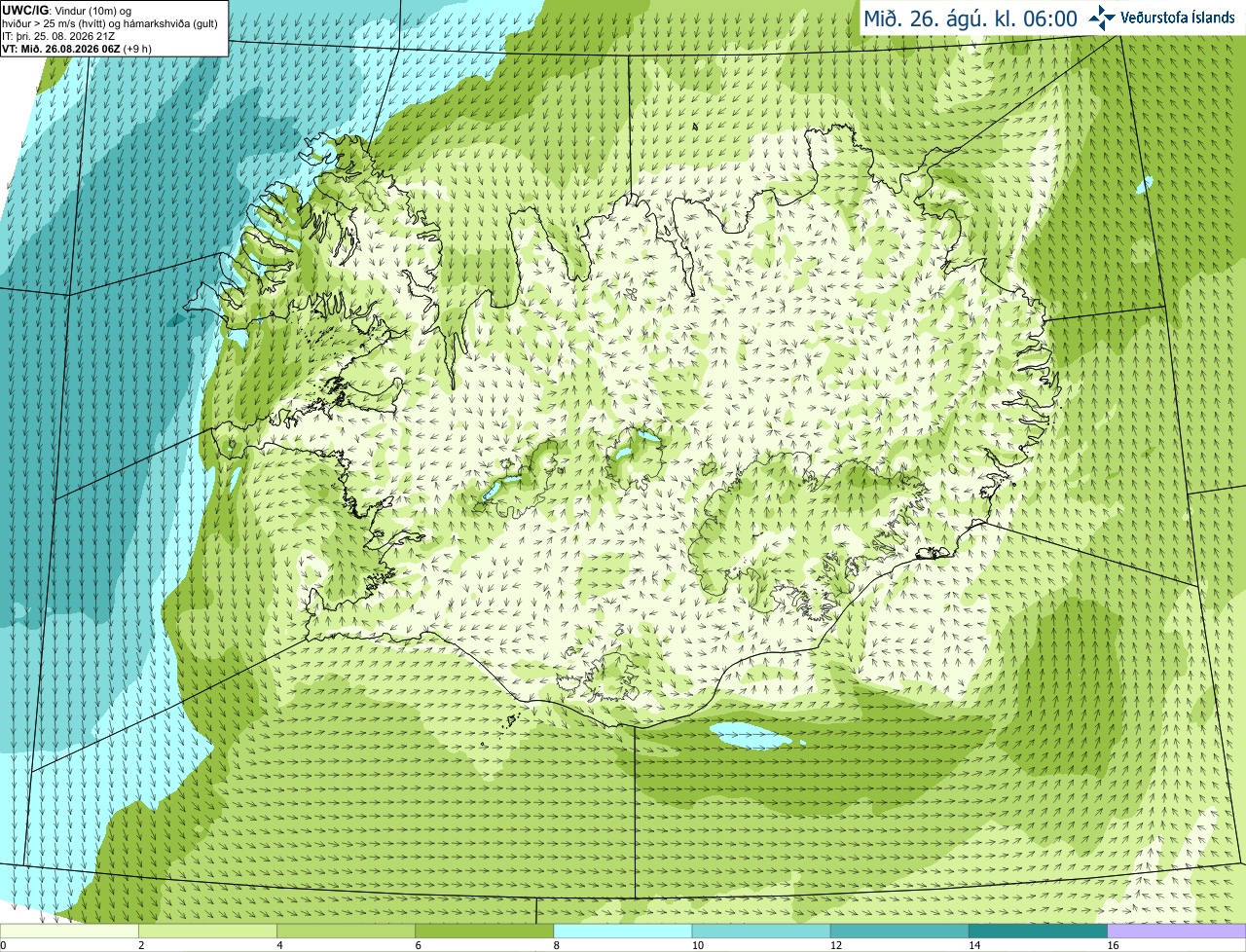The image size is (1246, 952).
Task: Click the UWC/IG title in the info box
Action: 22,11
